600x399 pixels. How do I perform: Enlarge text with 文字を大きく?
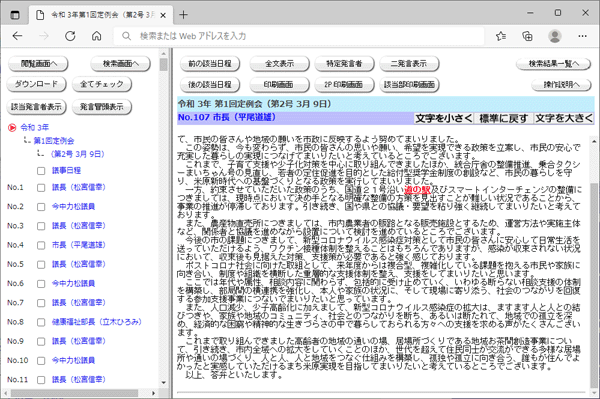pos(564,118)
